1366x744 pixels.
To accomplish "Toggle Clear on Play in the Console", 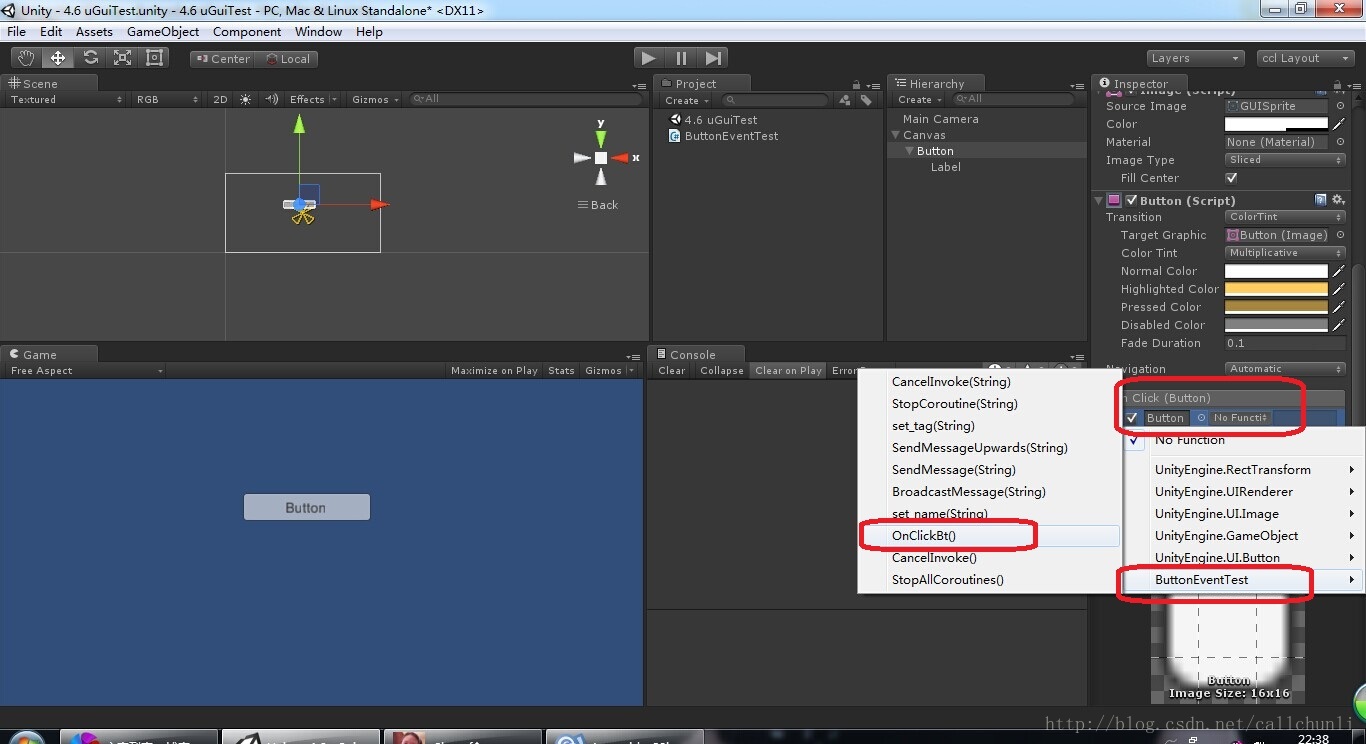I will (x=788, y=370).
